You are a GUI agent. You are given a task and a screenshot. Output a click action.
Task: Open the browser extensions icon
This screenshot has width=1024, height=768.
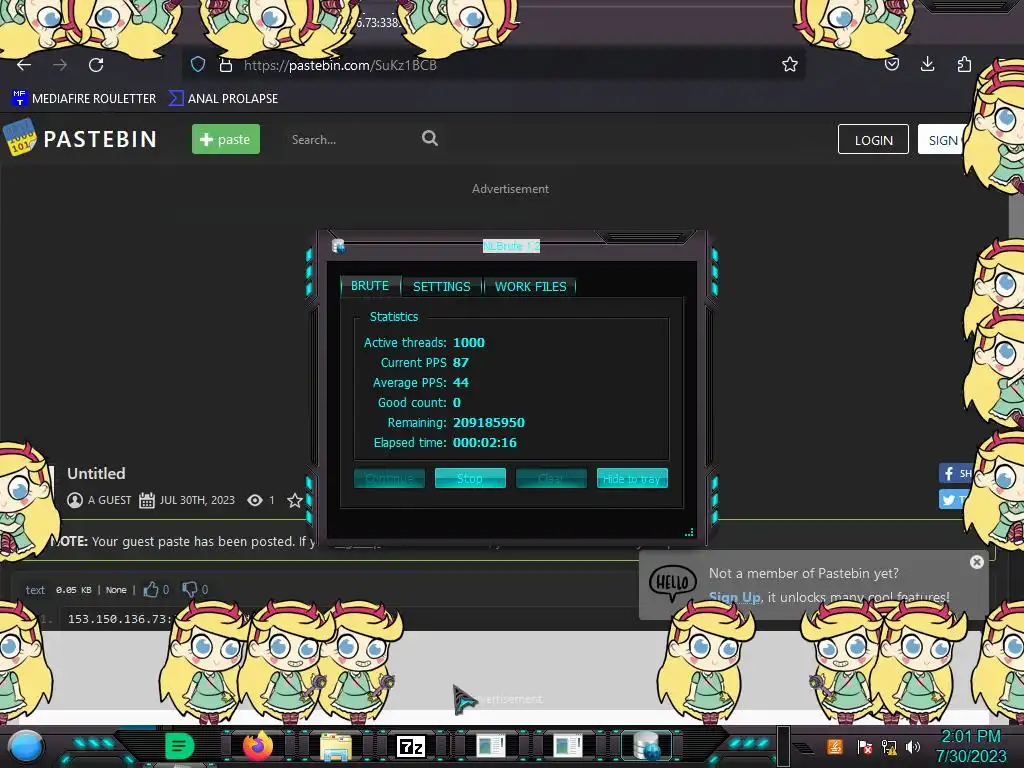[x=964, y=64]
